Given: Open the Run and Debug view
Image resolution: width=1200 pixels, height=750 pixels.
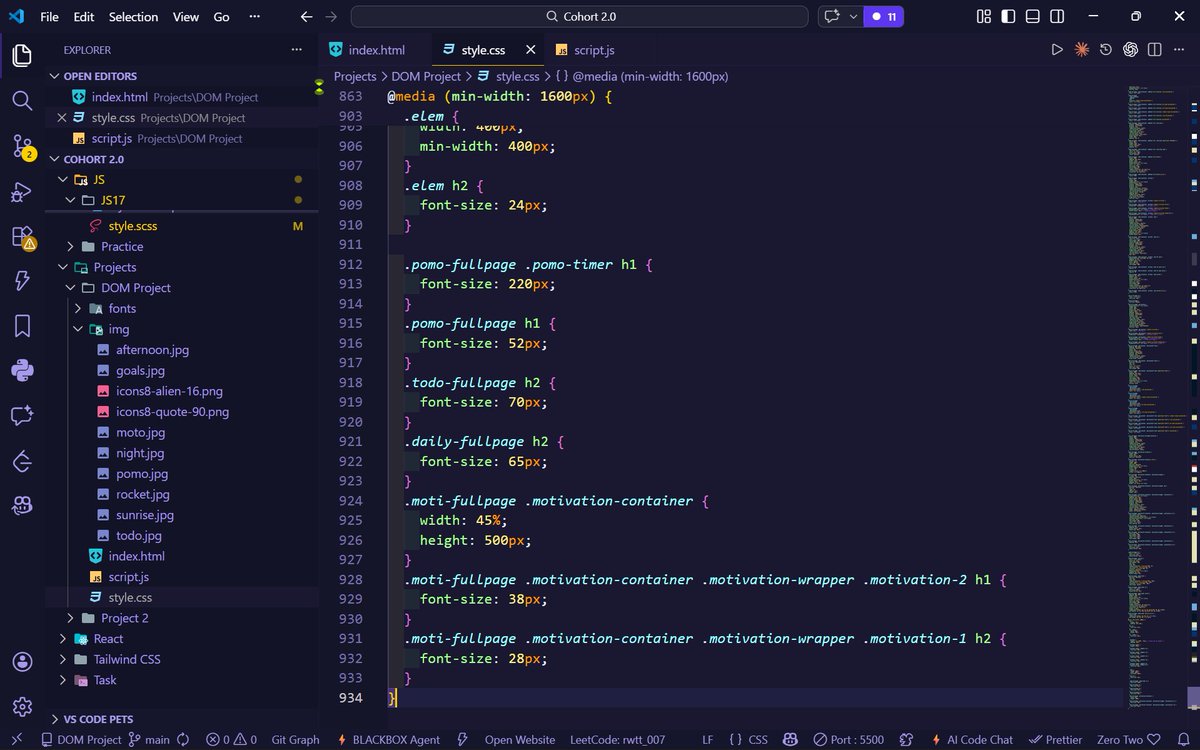Looking at the screenshot, I should (x=22, y=191).
